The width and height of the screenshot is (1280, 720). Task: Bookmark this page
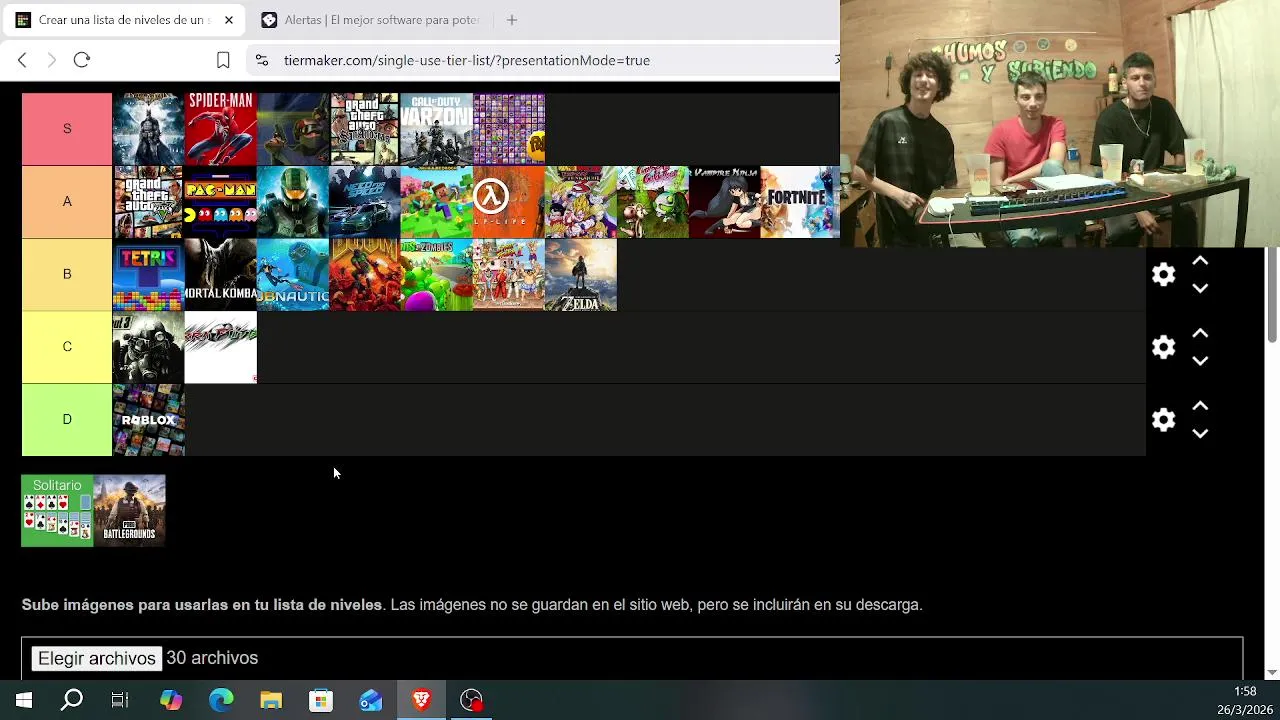point(223,60)
